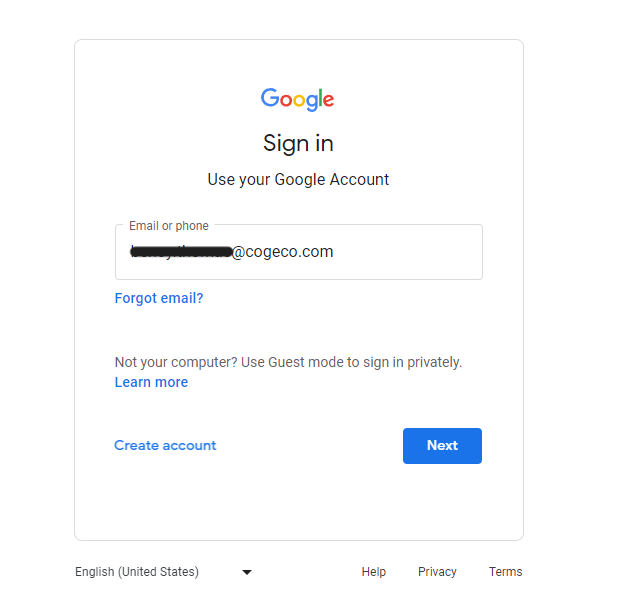This screenshot has width=621, height=601.
Task: Click the capital G in Google logo
Action: 270,97
